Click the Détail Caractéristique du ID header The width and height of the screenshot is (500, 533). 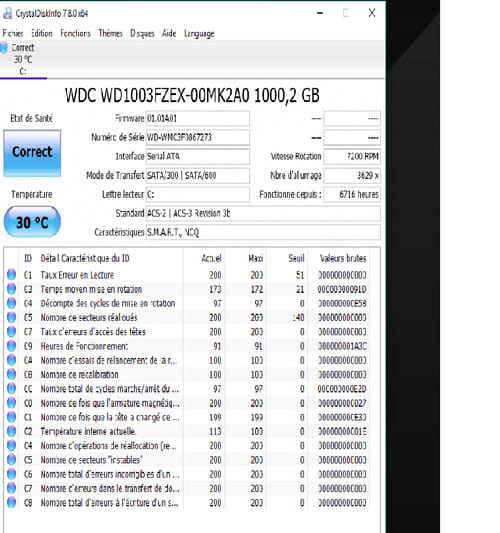click(x=85, y=258)
